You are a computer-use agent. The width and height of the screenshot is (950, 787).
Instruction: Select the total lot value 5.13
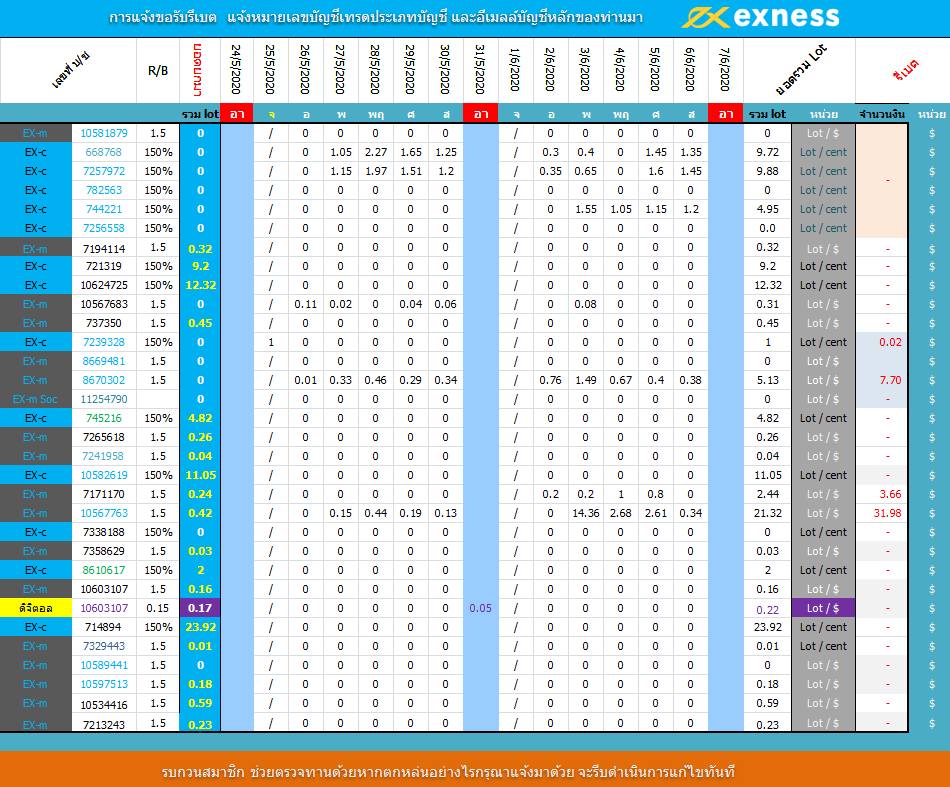click(768, 380)
